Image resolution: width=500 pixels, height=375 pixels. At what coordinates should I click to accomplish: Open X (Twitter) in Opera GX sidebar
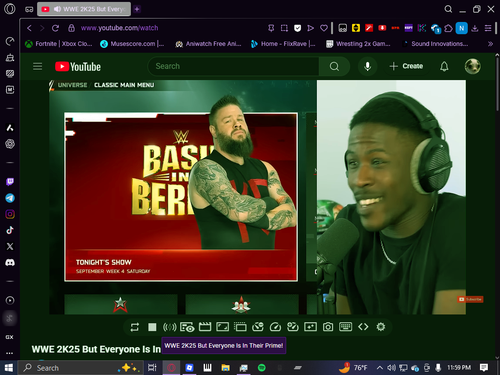click(x=10, y=246)
